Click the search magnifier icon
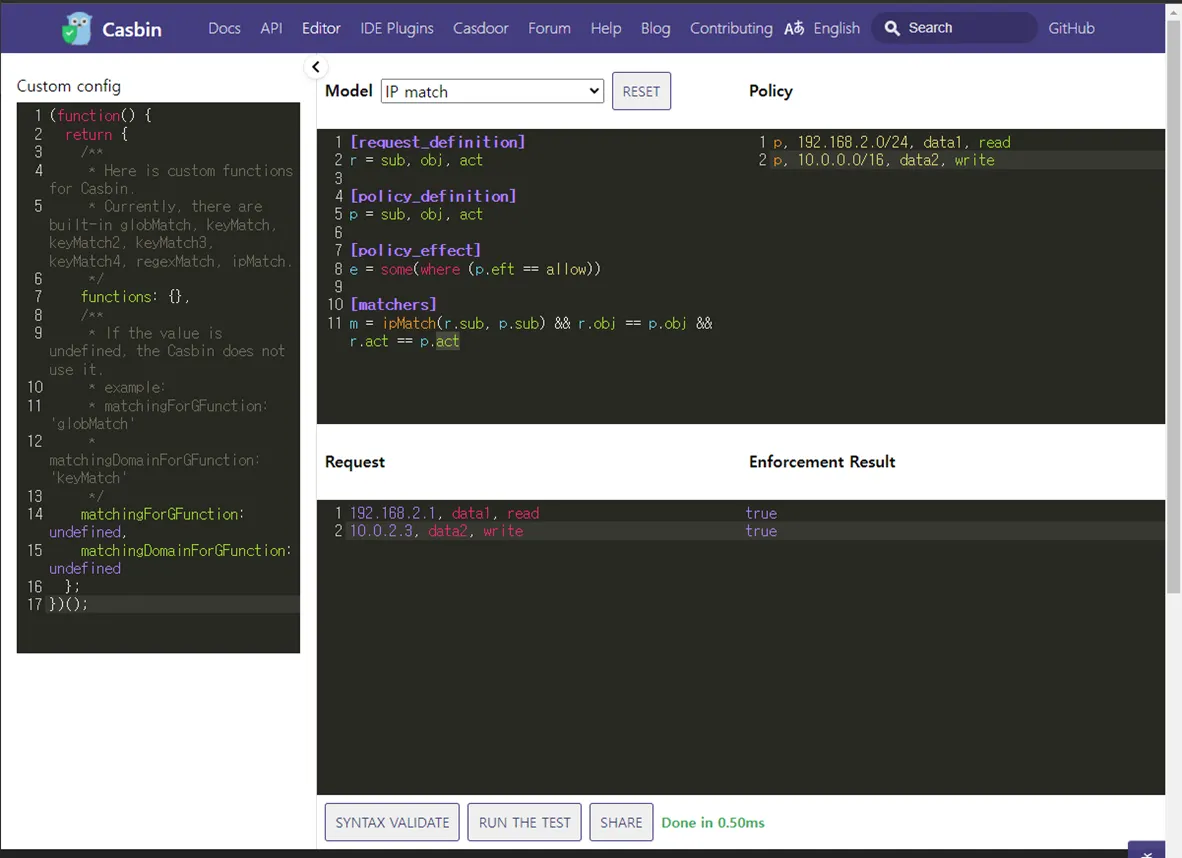 (892, 28)
